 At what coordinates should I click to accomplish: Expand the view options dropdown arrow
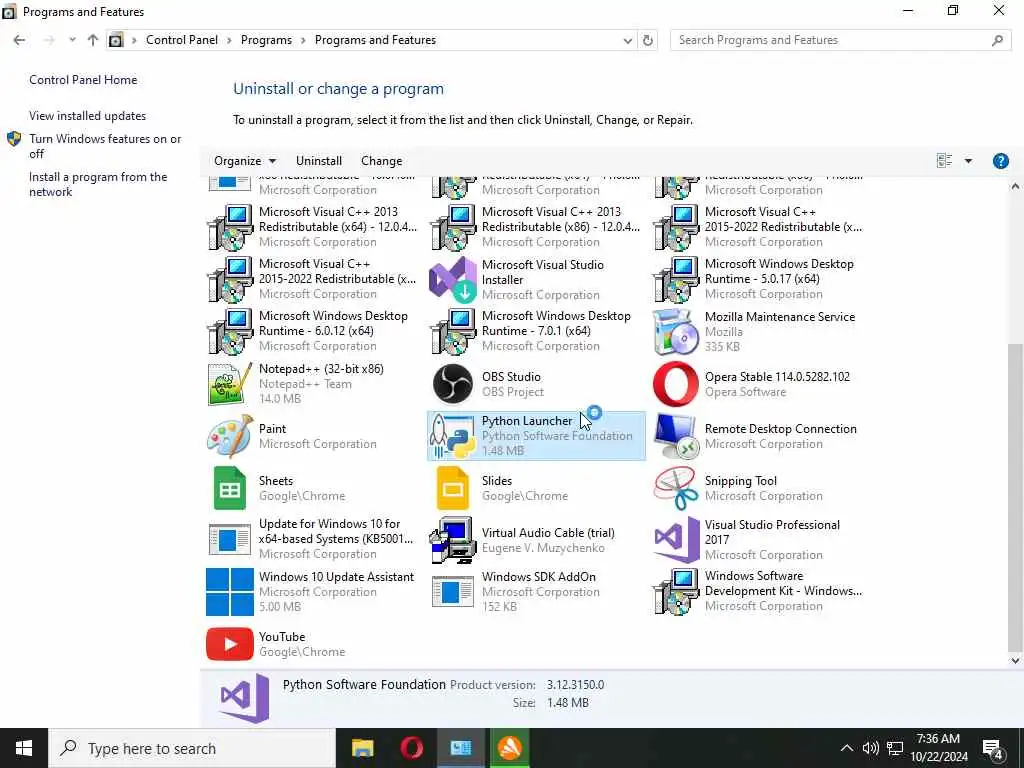[968, 161]
